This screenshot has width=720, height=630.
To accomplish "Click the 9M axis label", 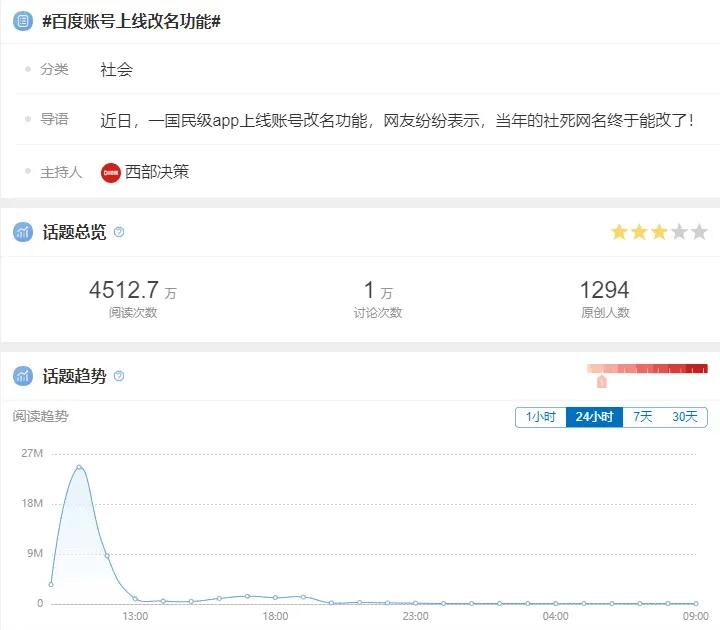I will coord(34,553).
